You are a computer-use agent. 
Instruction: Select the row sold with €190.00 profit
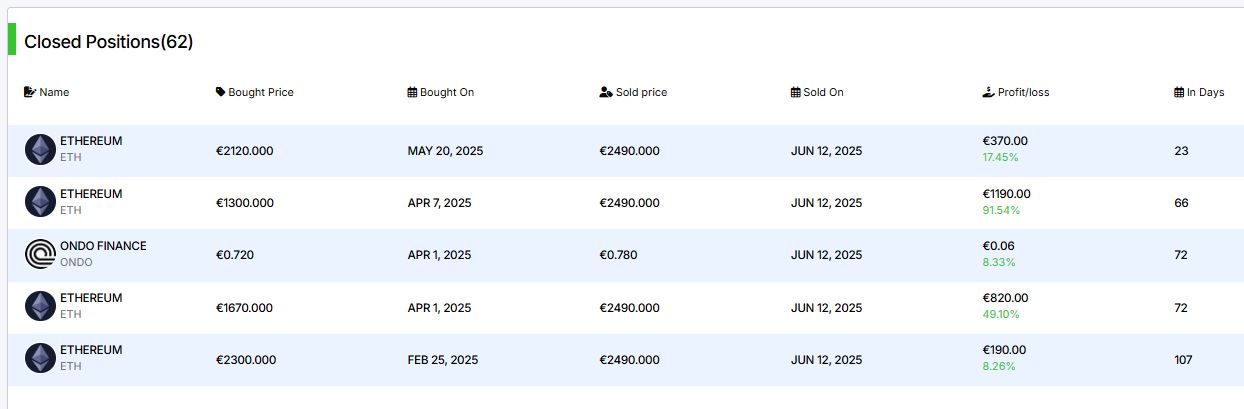(622, 360)
